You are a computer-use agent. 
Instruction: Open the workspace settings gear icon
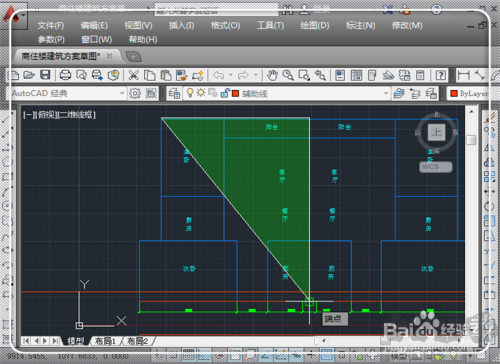tap(135, 94)
